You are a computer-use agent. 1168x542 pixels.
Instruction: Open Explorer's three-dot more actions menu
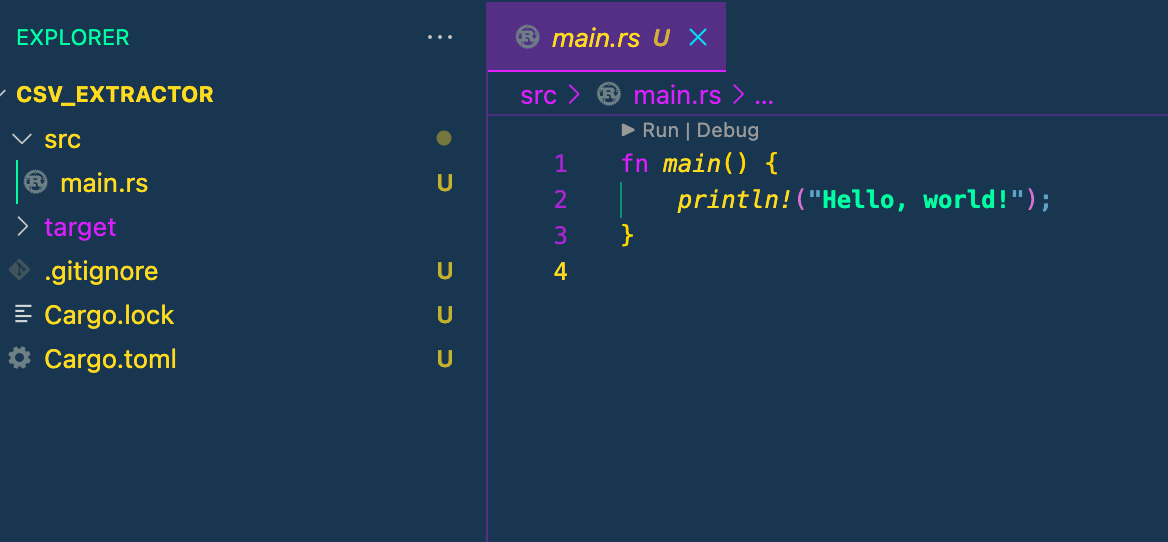(440, 38)
